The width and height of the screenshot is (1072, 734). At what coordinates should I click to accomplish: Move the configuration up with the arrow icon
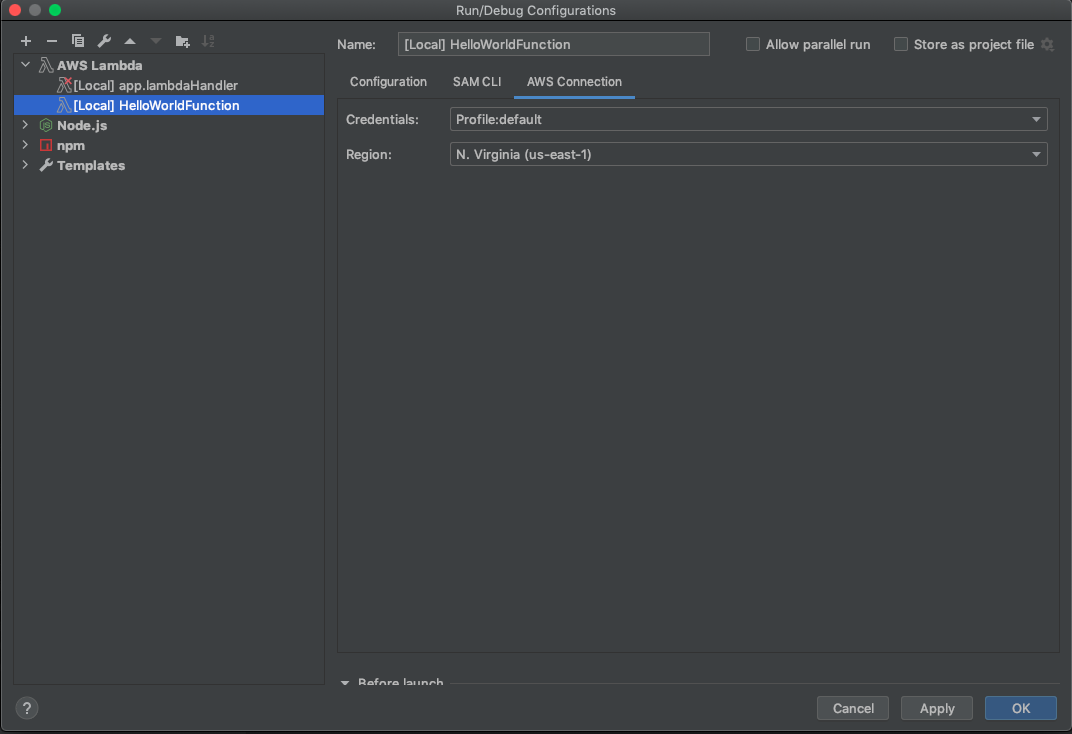pyautogui.click(x=130, y=41)
